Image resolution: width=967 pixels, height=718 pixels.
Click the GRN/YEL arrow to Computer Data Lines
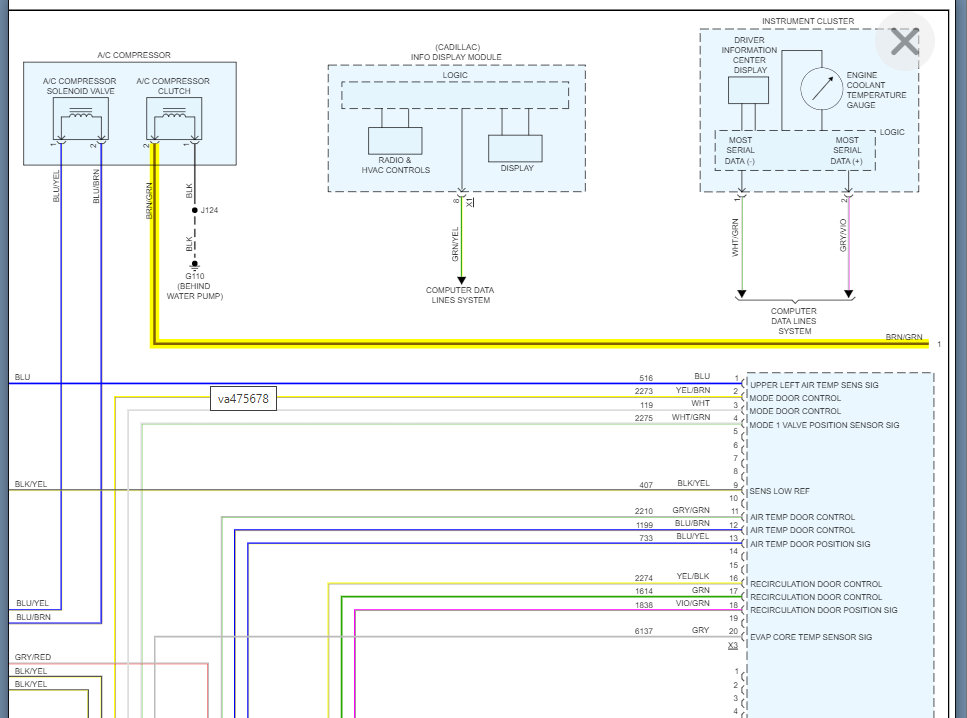[x=461, y=281]
